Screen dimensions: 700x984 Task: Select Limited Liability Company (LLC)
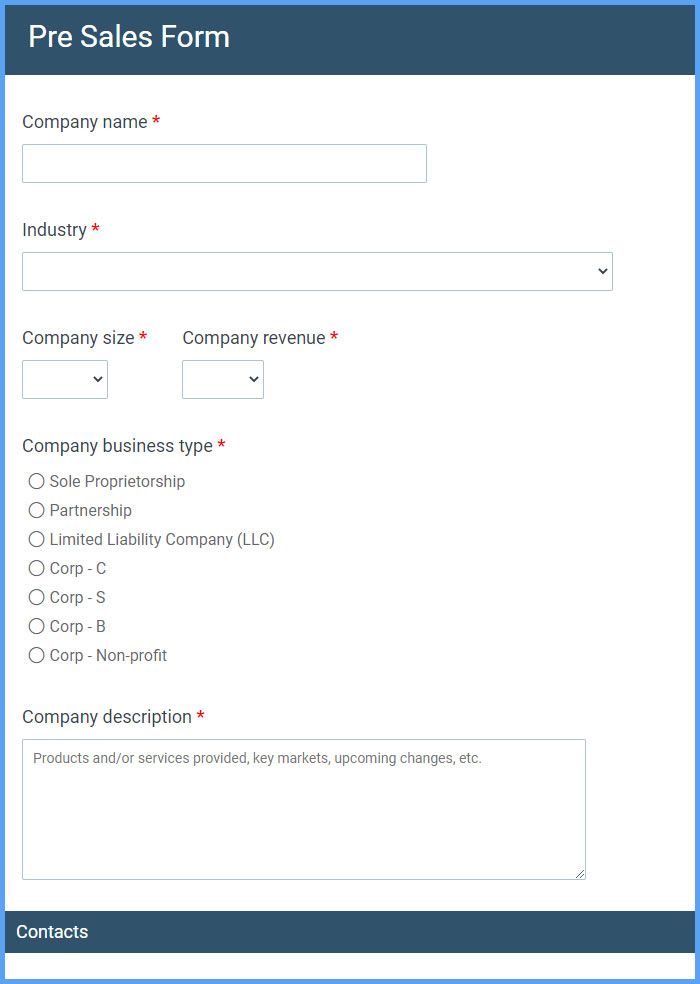click(36, 539)
